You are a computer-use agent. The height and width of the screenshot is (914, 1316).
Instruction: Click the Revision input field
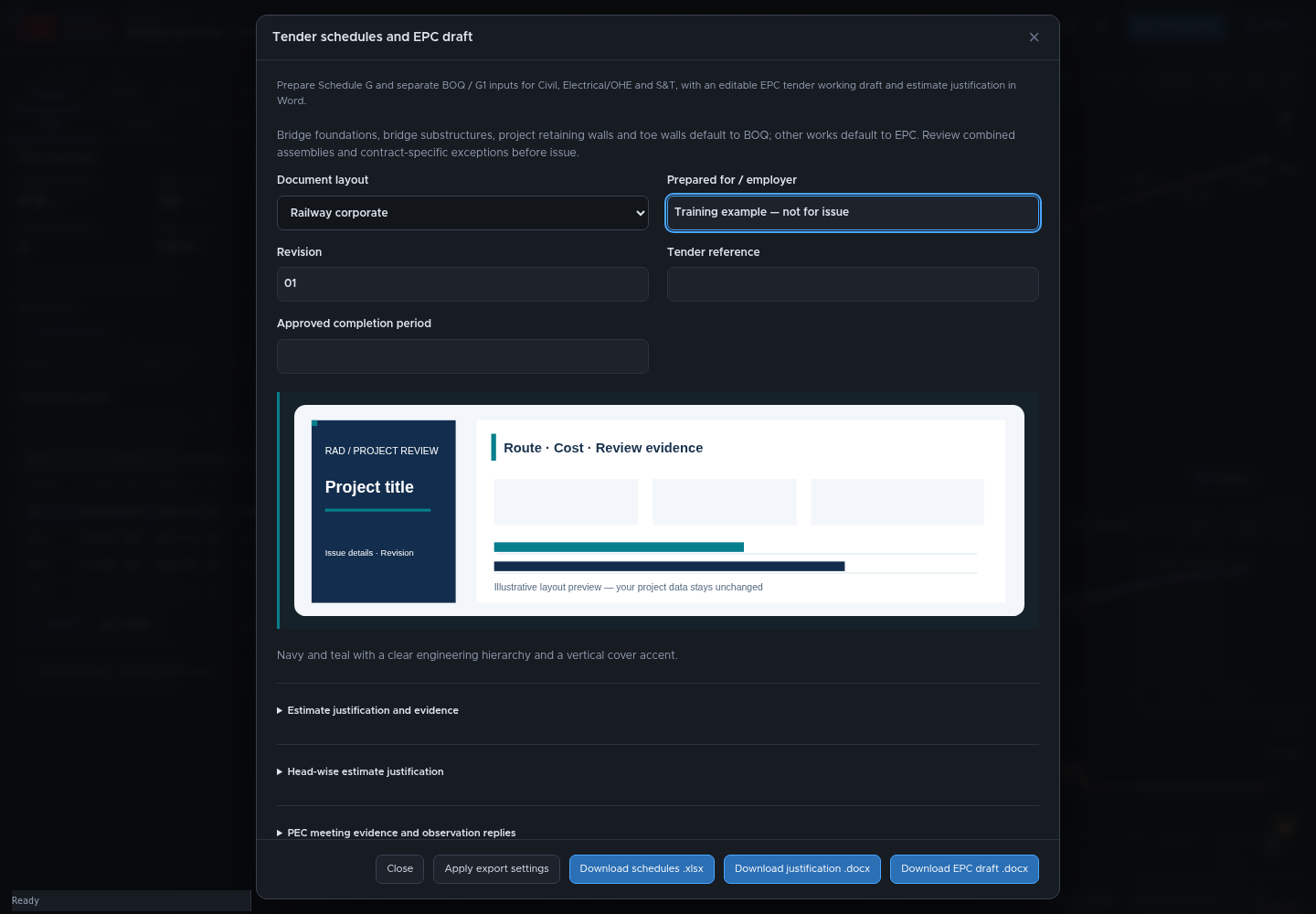462,284
